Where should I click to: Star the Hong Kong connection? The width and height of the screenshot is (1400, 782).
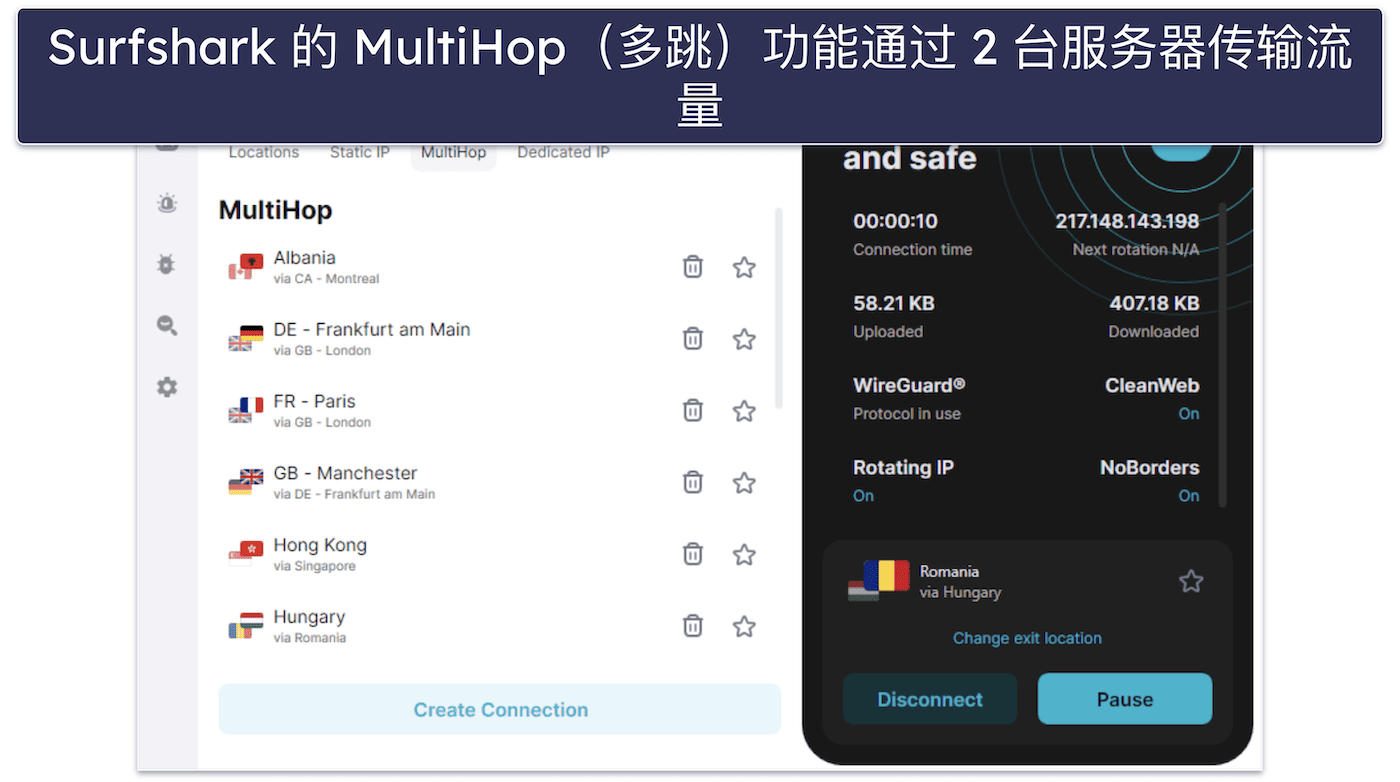coord(744,555)
